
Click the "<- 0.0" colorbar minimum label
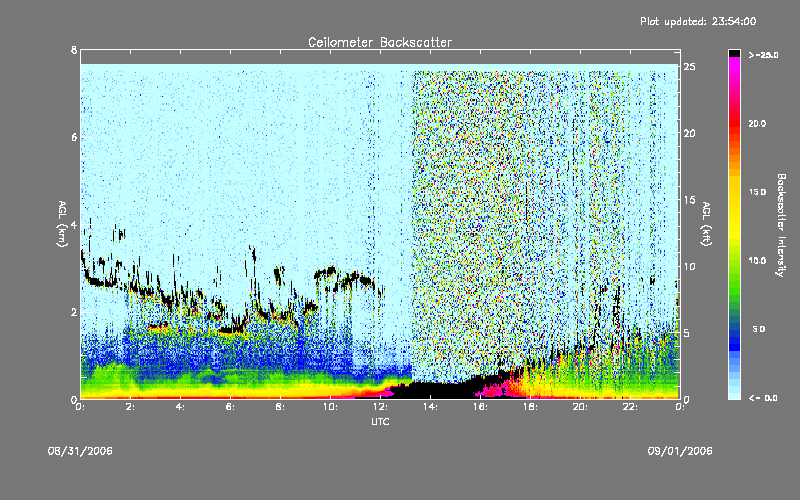[763, 398]
